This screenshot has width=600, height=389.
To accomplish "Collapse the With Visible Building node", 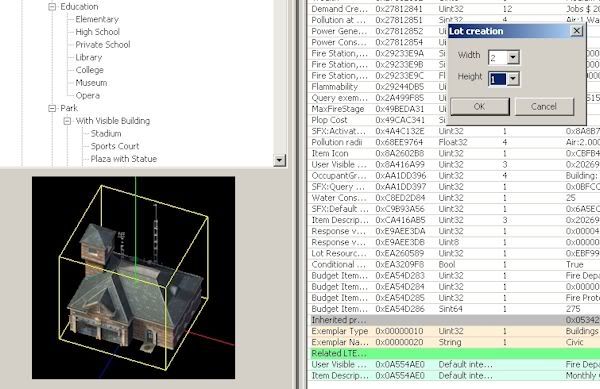I will tap(67, 121).
